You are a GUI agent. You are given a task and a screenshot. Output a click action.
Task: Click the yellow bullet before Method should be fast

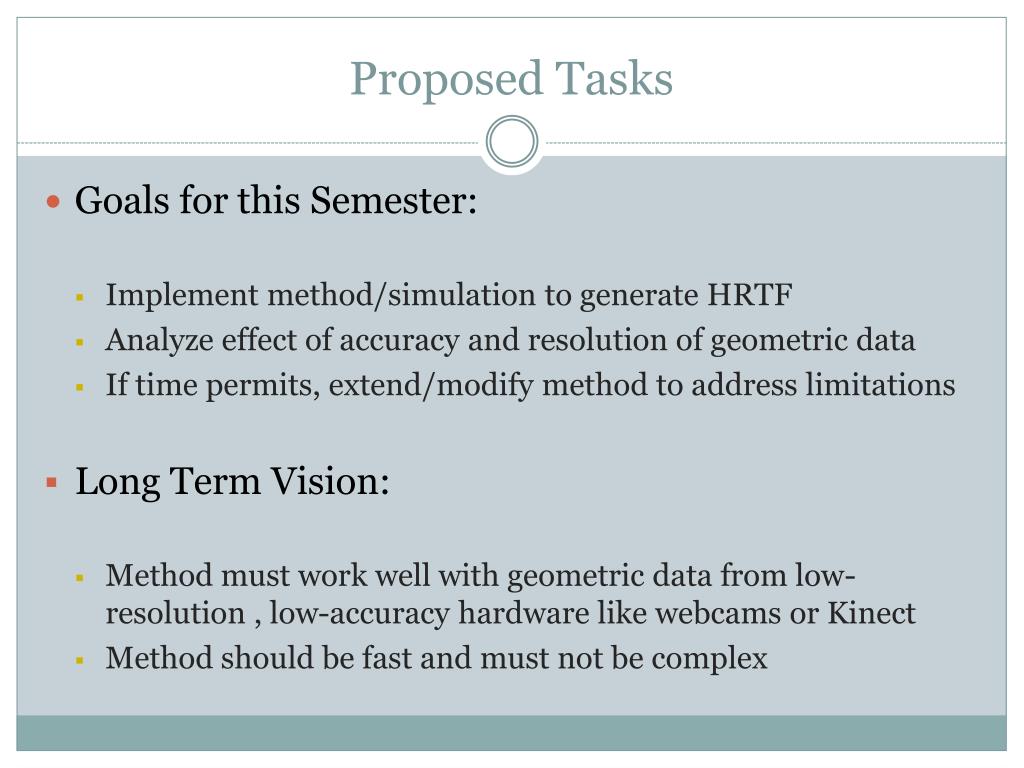80,660
